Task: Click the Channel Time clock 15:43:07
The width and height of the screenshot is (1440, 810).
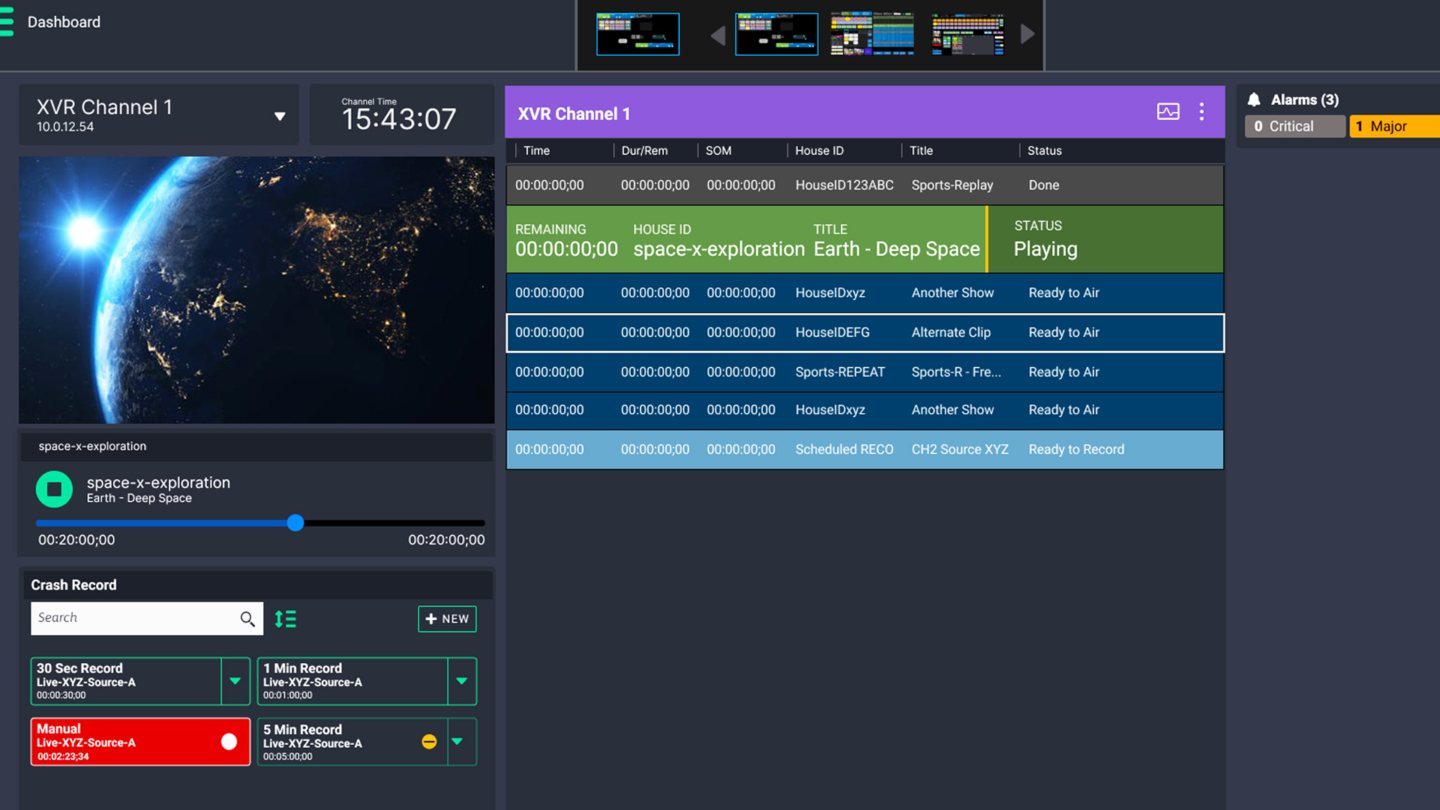Action: tap(399, 119)
